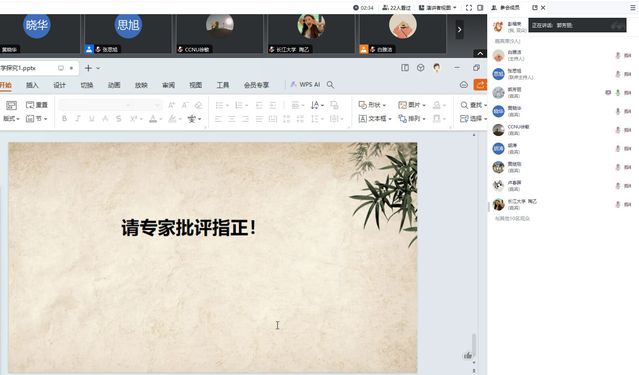Click the 22 people viewed indicator

point(397,7)
